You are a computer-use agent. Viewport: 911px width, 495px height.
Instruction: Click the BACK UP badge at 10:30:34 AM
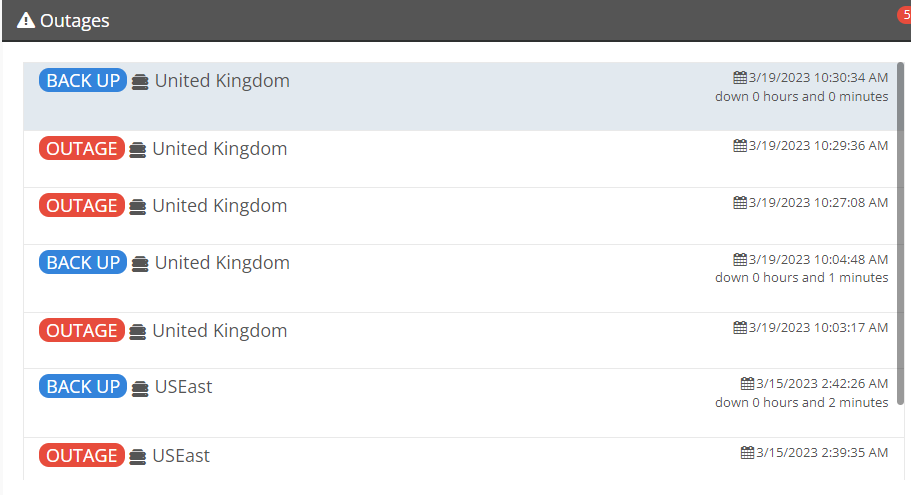click(x=83, y=80)
